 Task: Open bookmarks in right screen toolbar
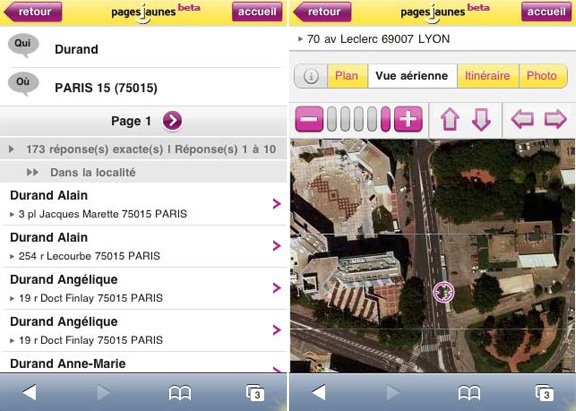[469, 393]
